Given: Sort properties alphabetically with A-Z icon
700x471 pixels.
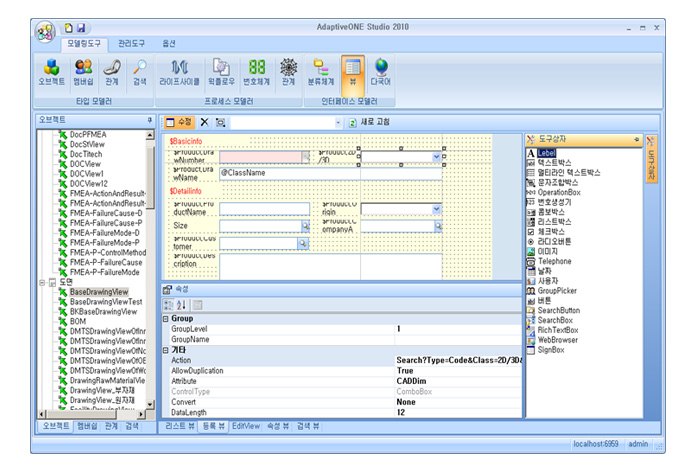Looking at the screenshot, I should pyautogui.click(x=181, y=305).
